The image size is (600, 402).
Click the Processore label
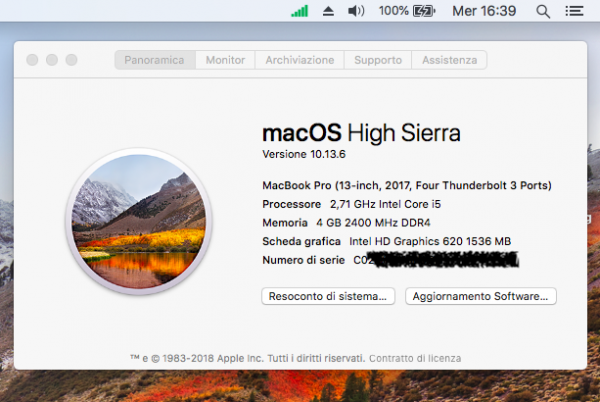click(x=292, y=204)
